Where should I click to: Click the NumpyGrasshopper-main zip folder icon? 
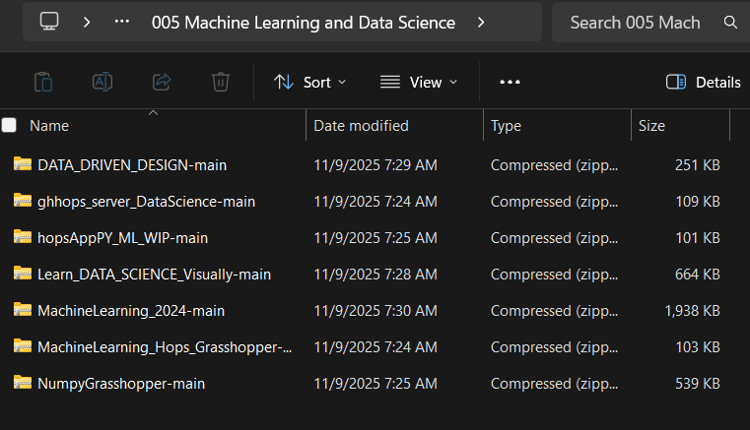pos(22,383)
